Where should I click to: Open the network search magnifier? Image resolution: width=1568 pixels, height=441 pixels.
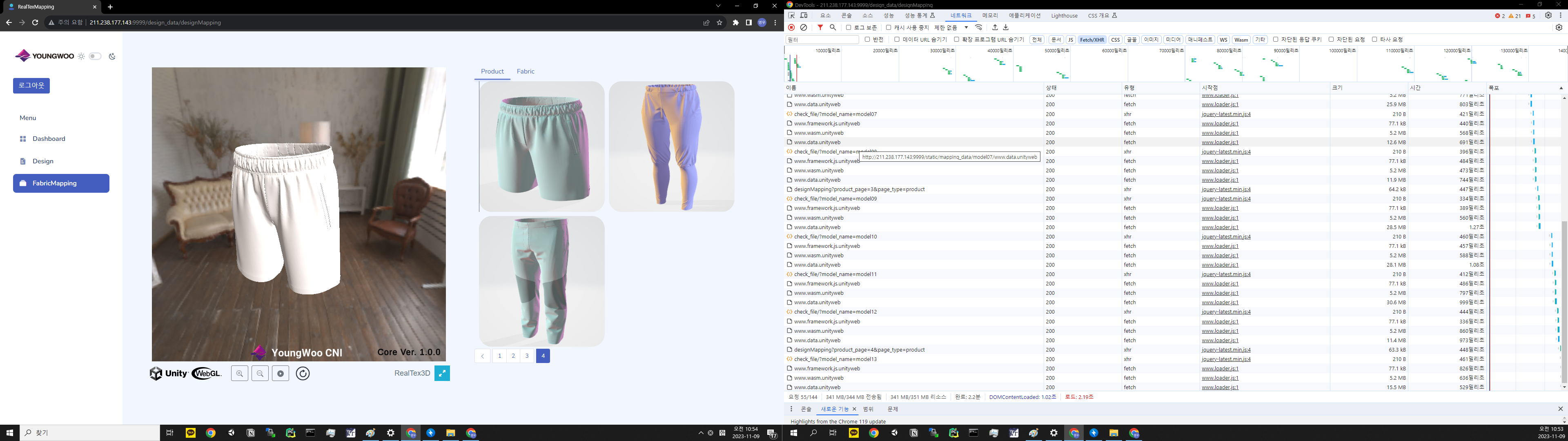click(833, 27)
